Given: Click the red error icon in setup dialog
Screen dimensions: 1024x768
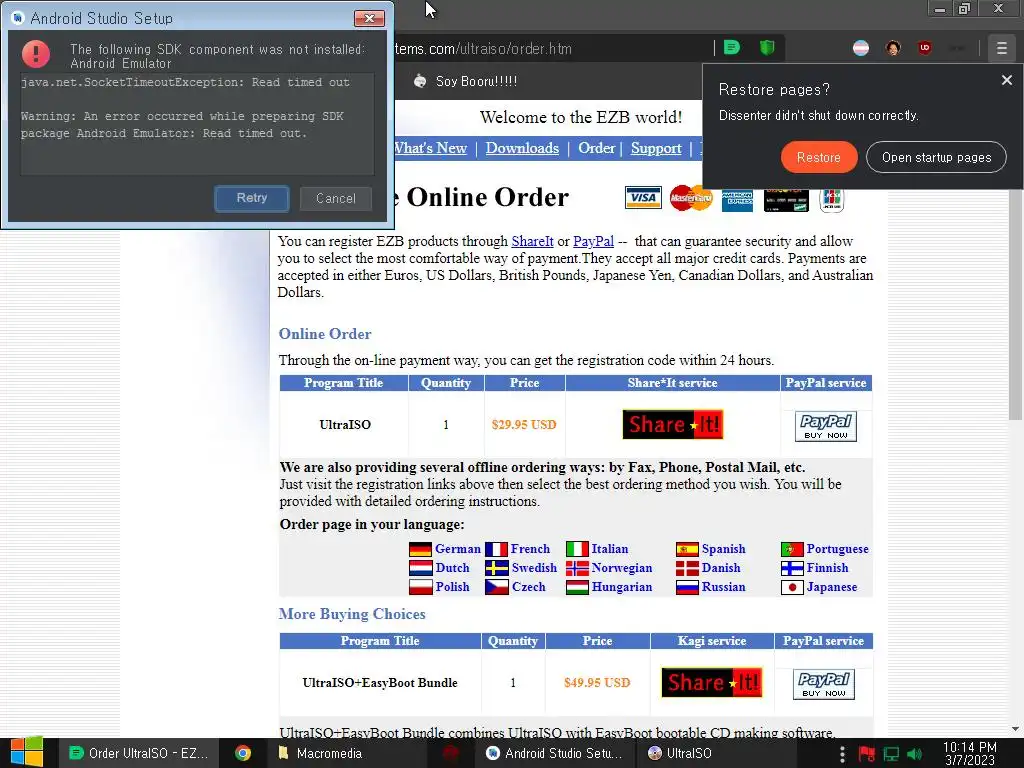Looking at the screenshot, I should 36,54.
